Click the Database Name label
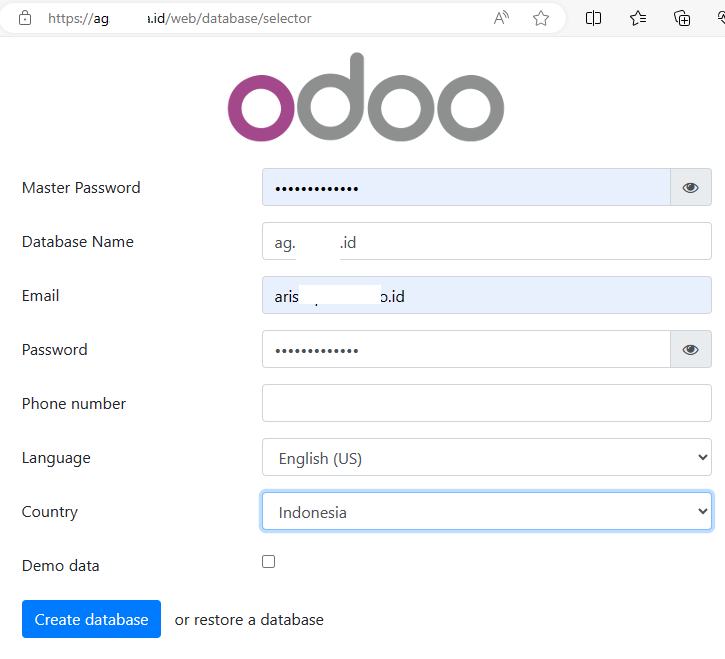This screenshot has width=725, height=659. click(x=78, y=242)
